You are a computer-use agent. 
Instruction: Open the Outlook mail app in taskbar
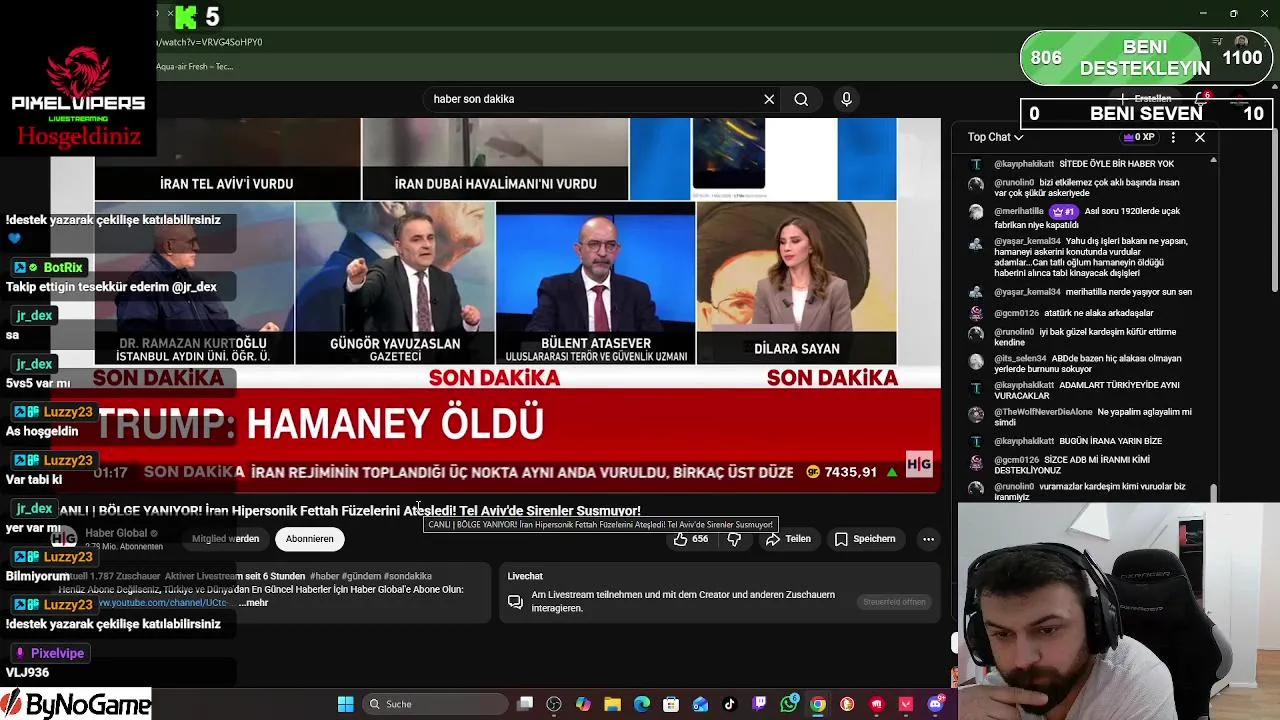click(x=700, y=704)
